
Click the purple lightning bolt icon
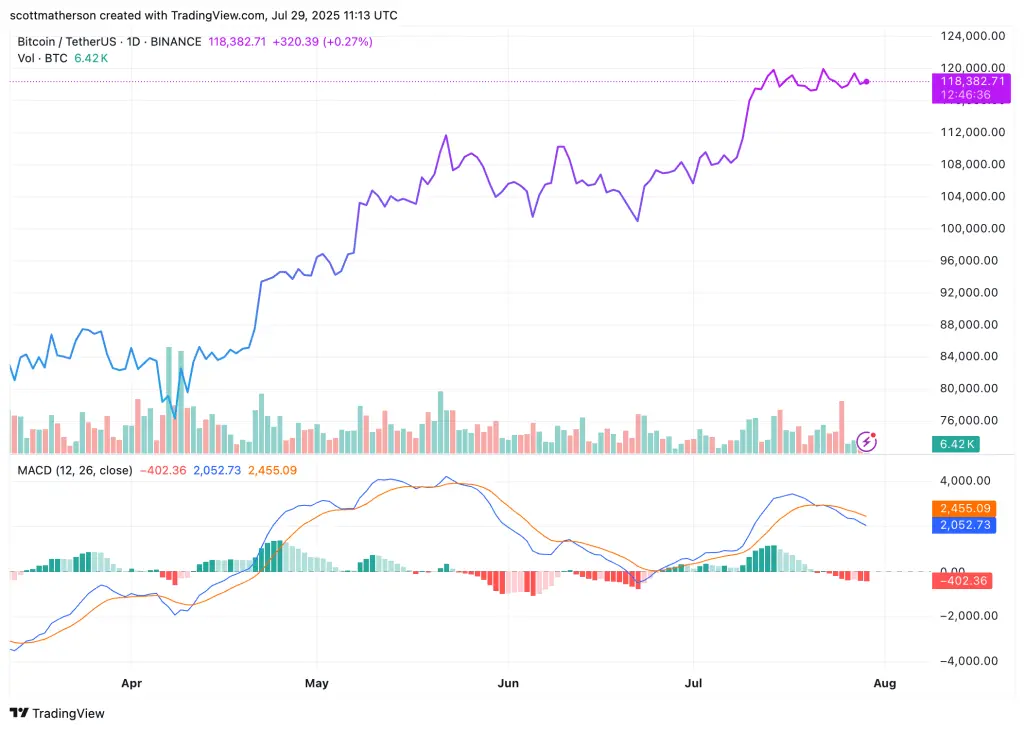[x=866, y=442]
